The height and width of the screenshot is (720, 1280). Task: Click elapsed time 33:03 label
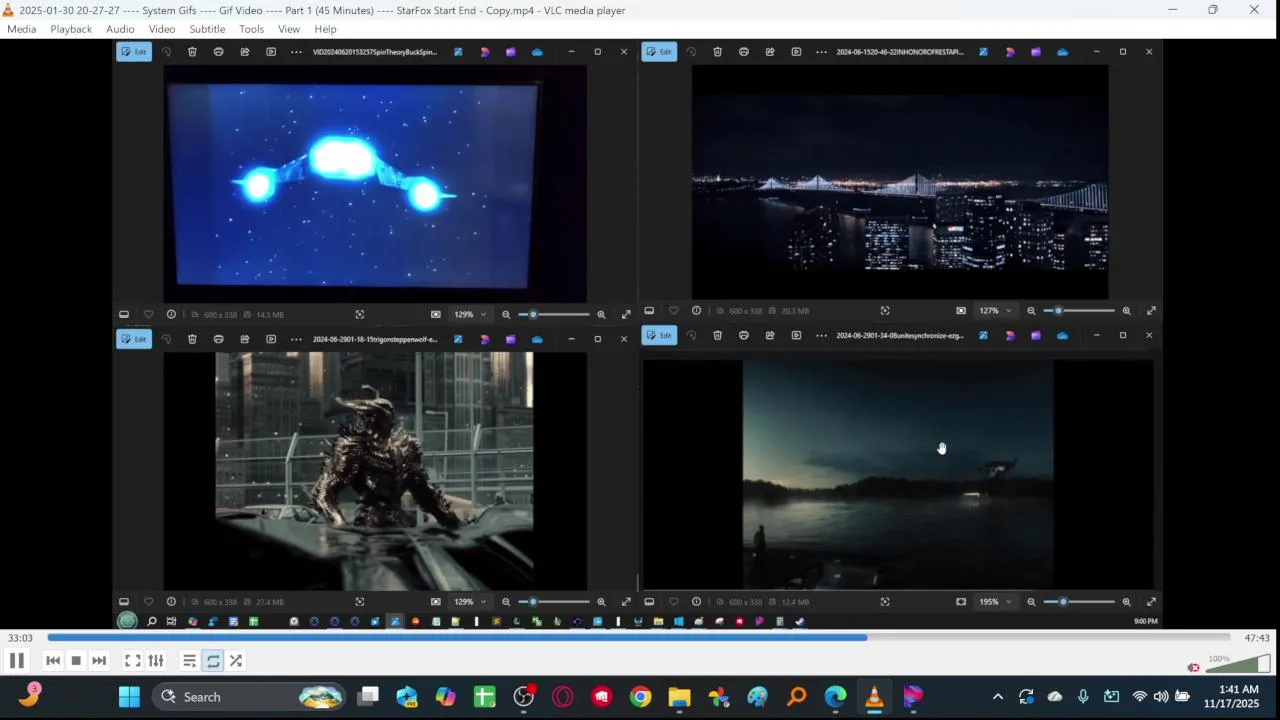[20, 638]
